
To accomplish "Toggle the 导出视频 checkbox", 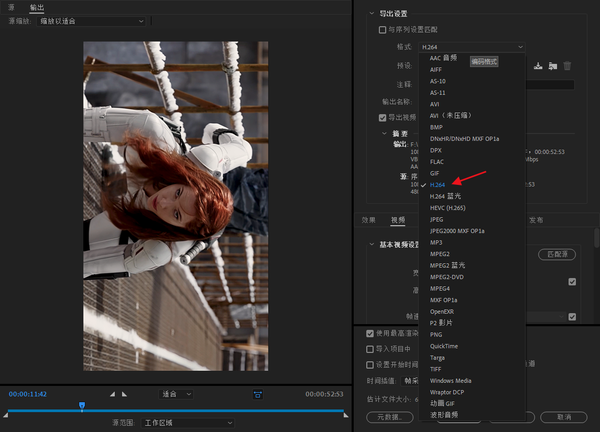I will [383, 117].
